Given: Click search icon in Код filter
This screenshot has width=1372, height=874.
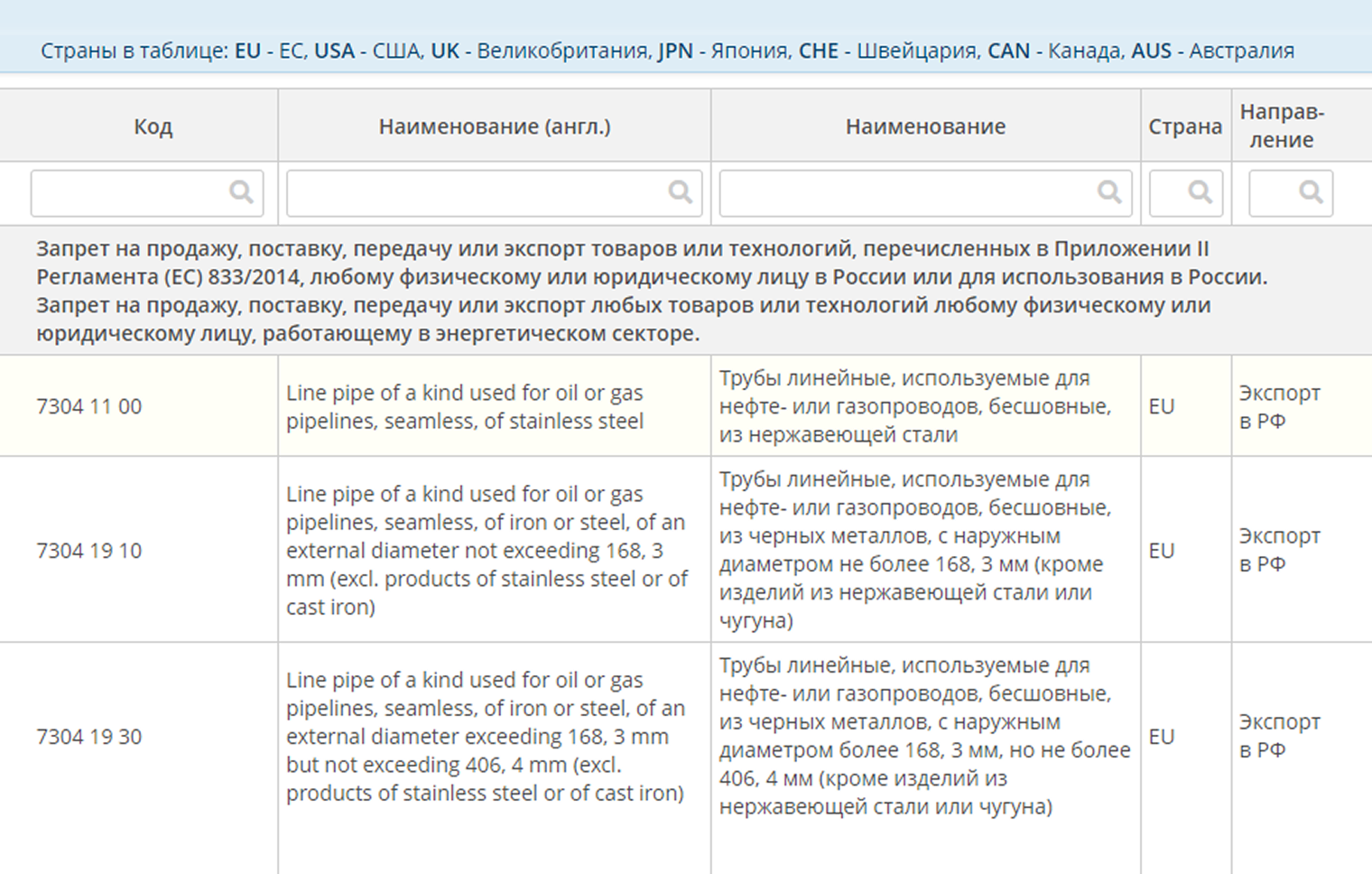Looking at the screenshot, I should click(241, 192).
